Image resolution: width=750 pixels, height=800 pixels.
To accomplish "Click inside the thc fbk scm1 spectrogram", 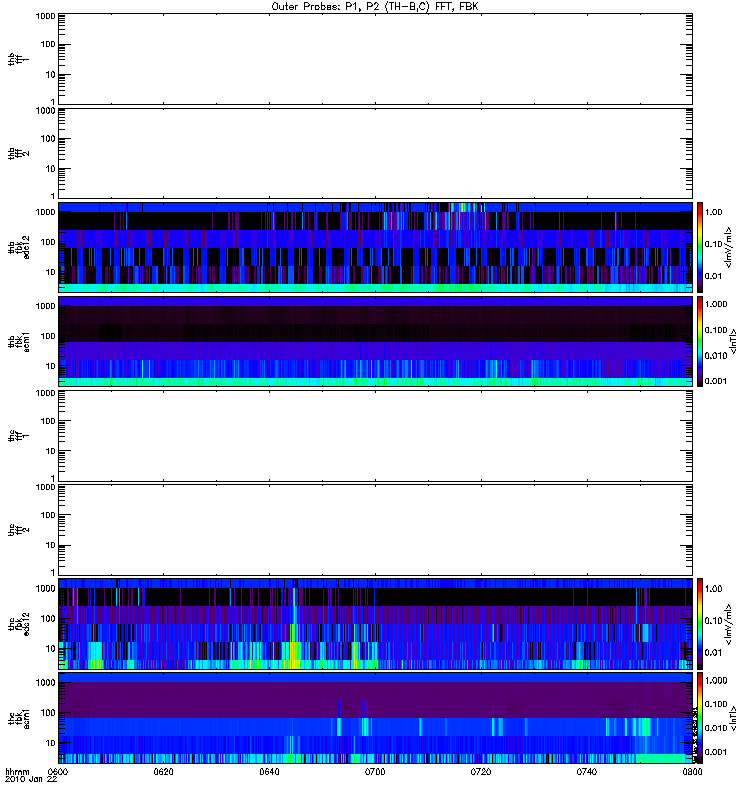I will [375, 718].
